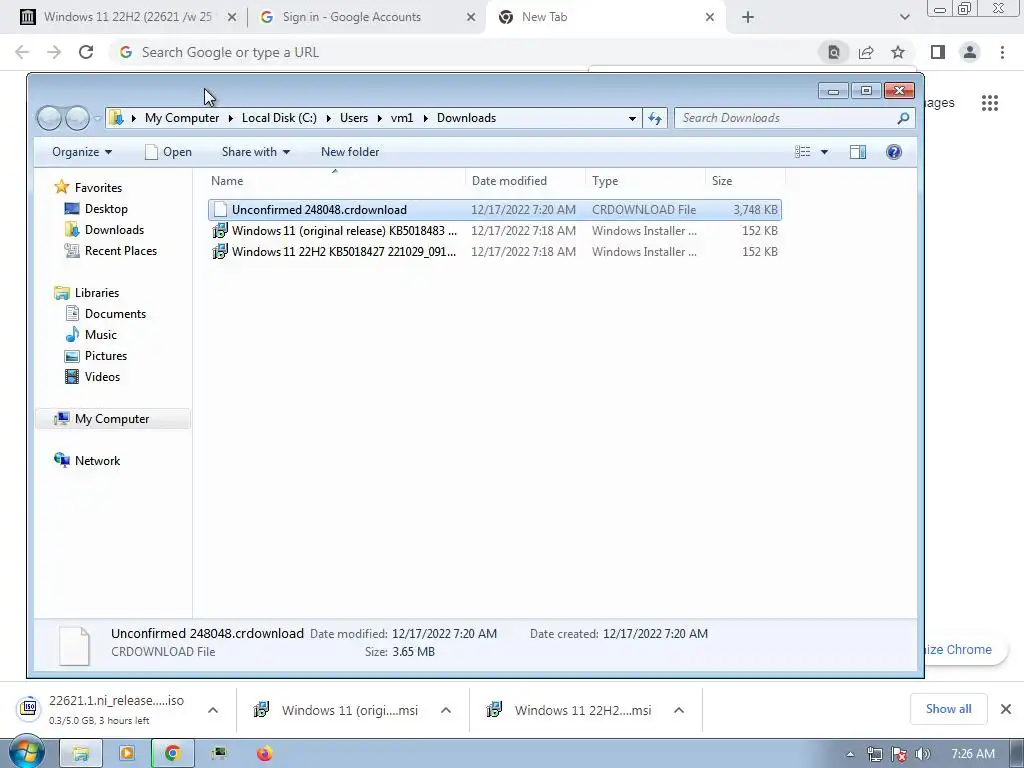
Task: Click Users breadcrumb segment
Action: [x=354, y=118]
